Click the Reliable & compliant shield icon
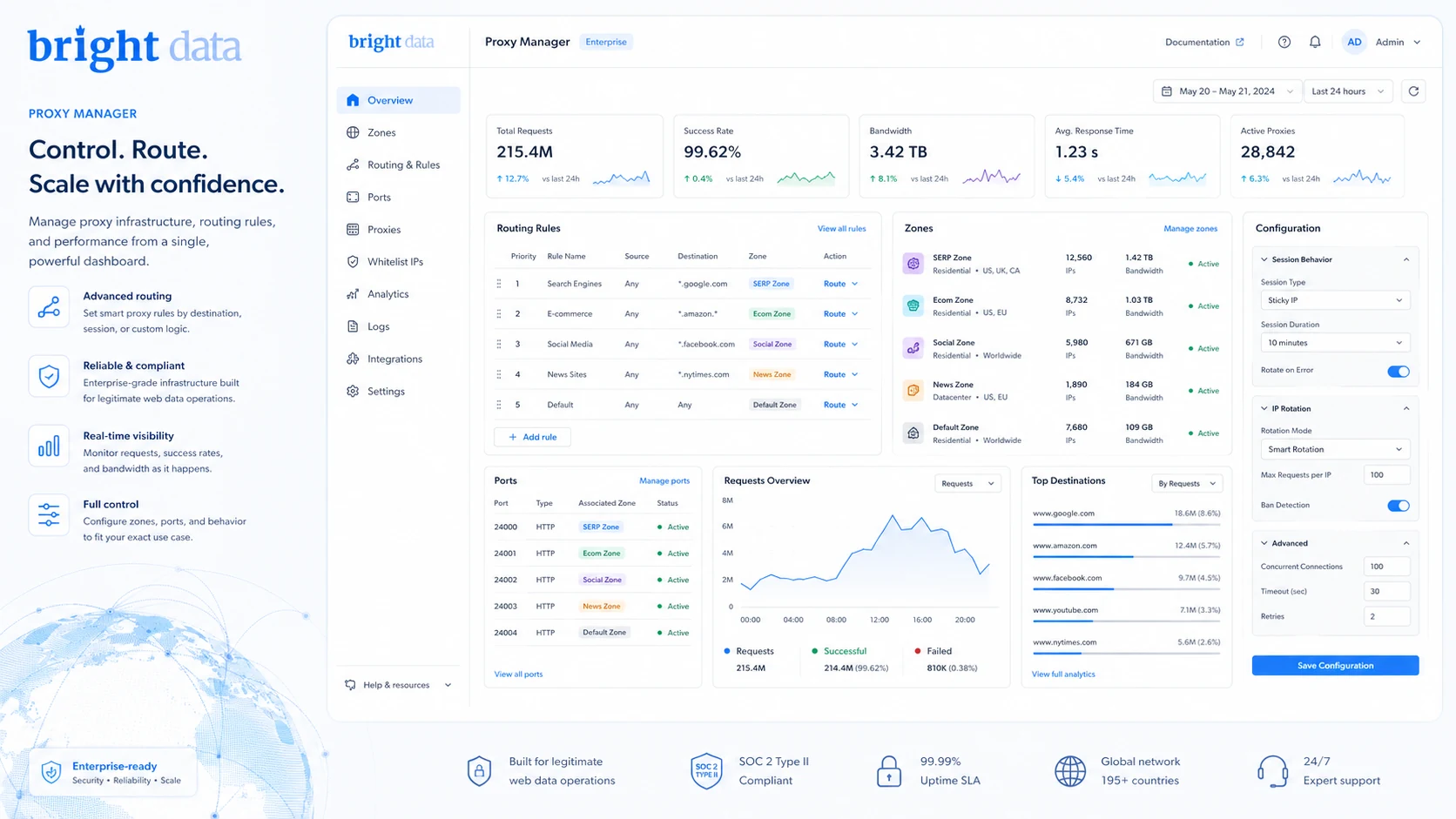The image size is (1456, 819). click(49, 377)
